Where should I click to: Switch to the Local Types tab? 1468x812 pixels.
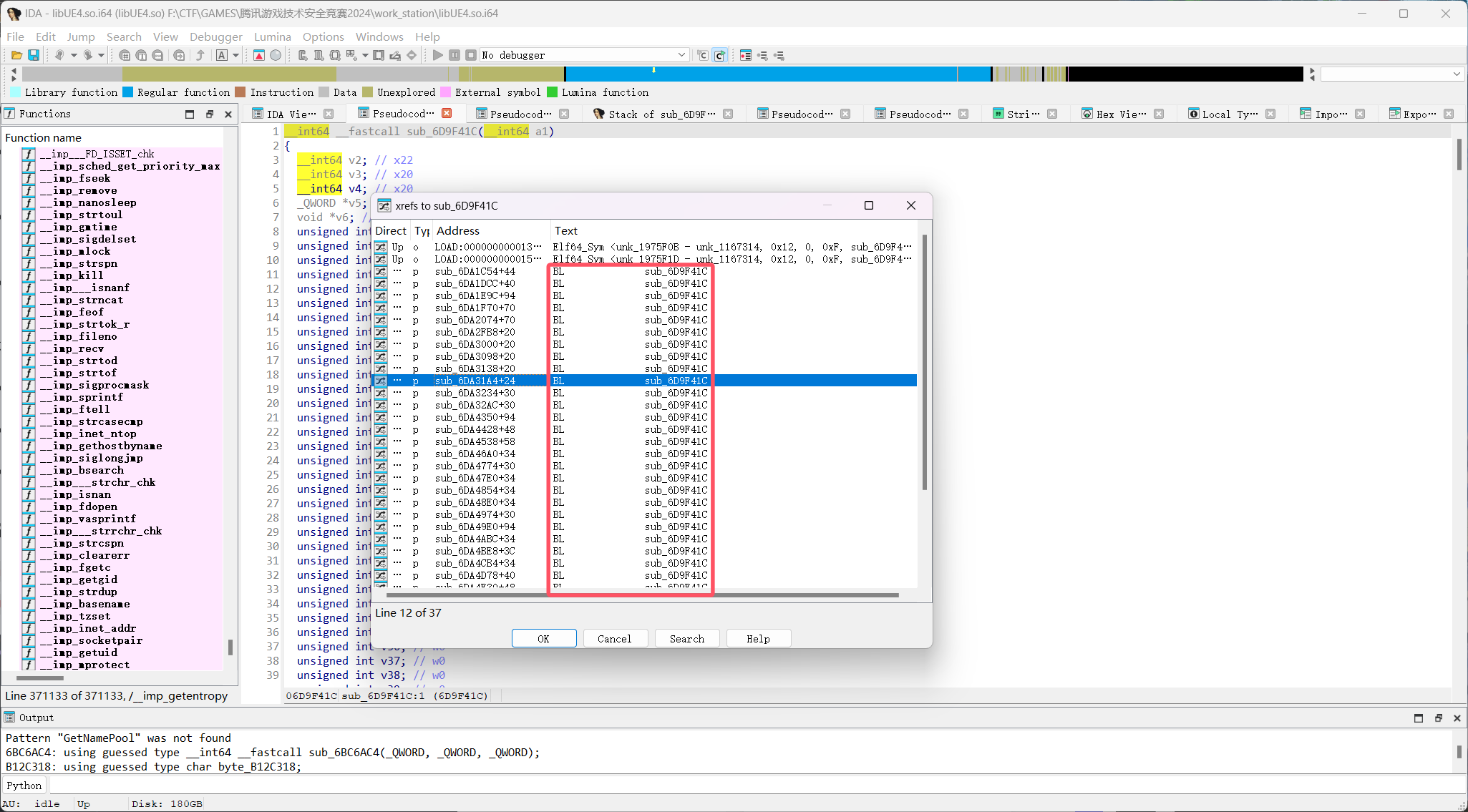click(x=1230, y=114)
